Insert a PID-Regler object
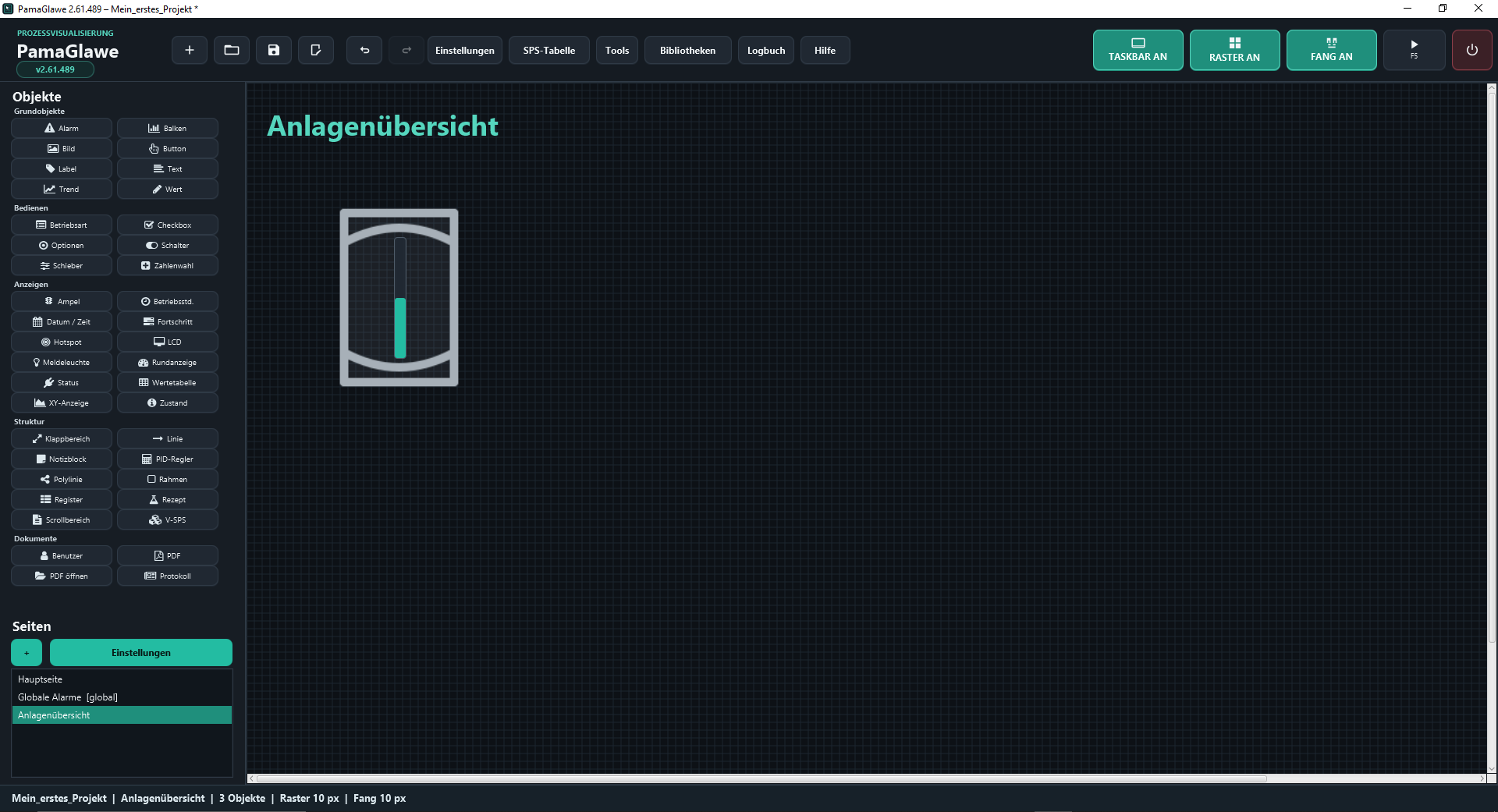 (x=168, y=459)
